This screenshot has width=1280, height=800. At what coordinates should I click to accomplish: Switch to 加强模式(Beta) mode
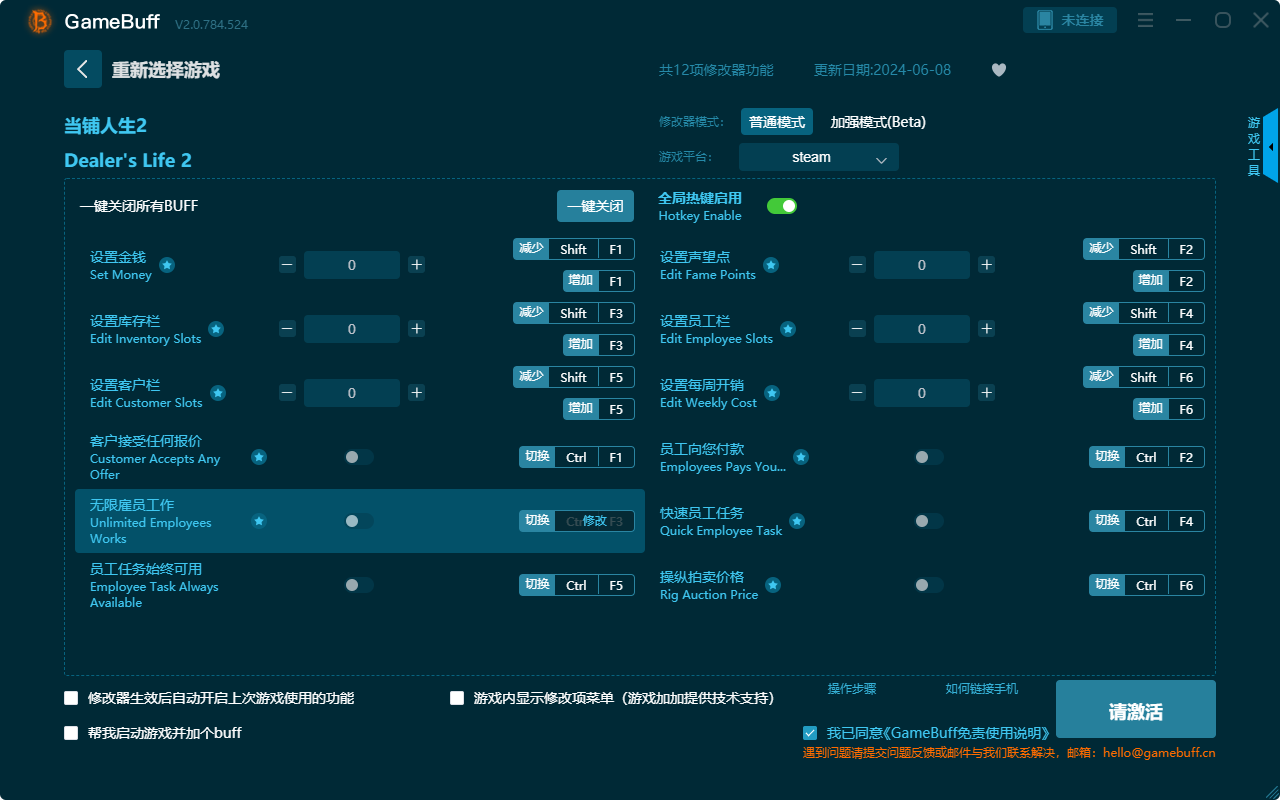(877, 122)
